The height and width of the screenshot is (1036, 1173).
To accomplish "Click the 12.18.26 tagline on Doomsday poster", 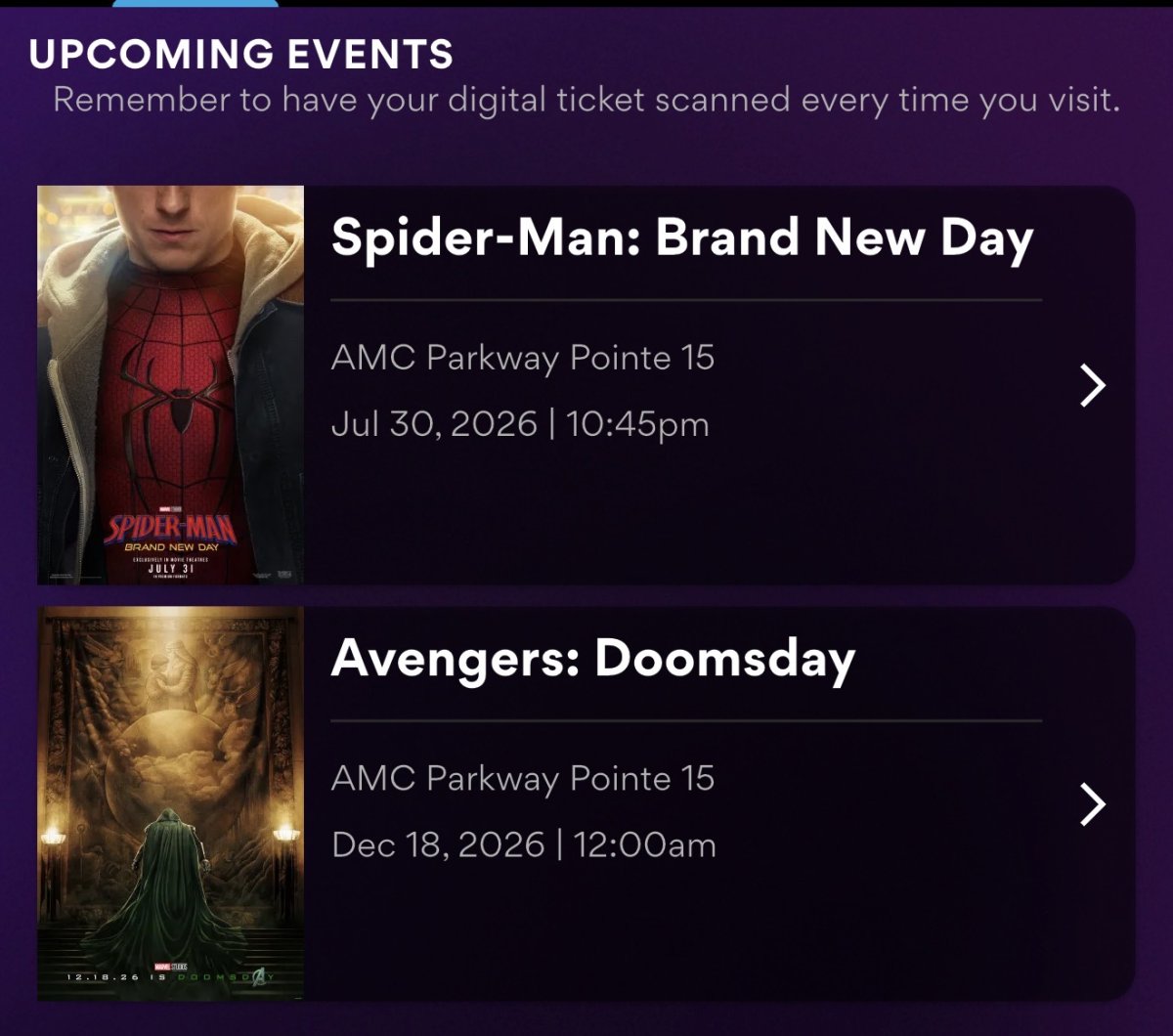I will [x=171, y=977].
